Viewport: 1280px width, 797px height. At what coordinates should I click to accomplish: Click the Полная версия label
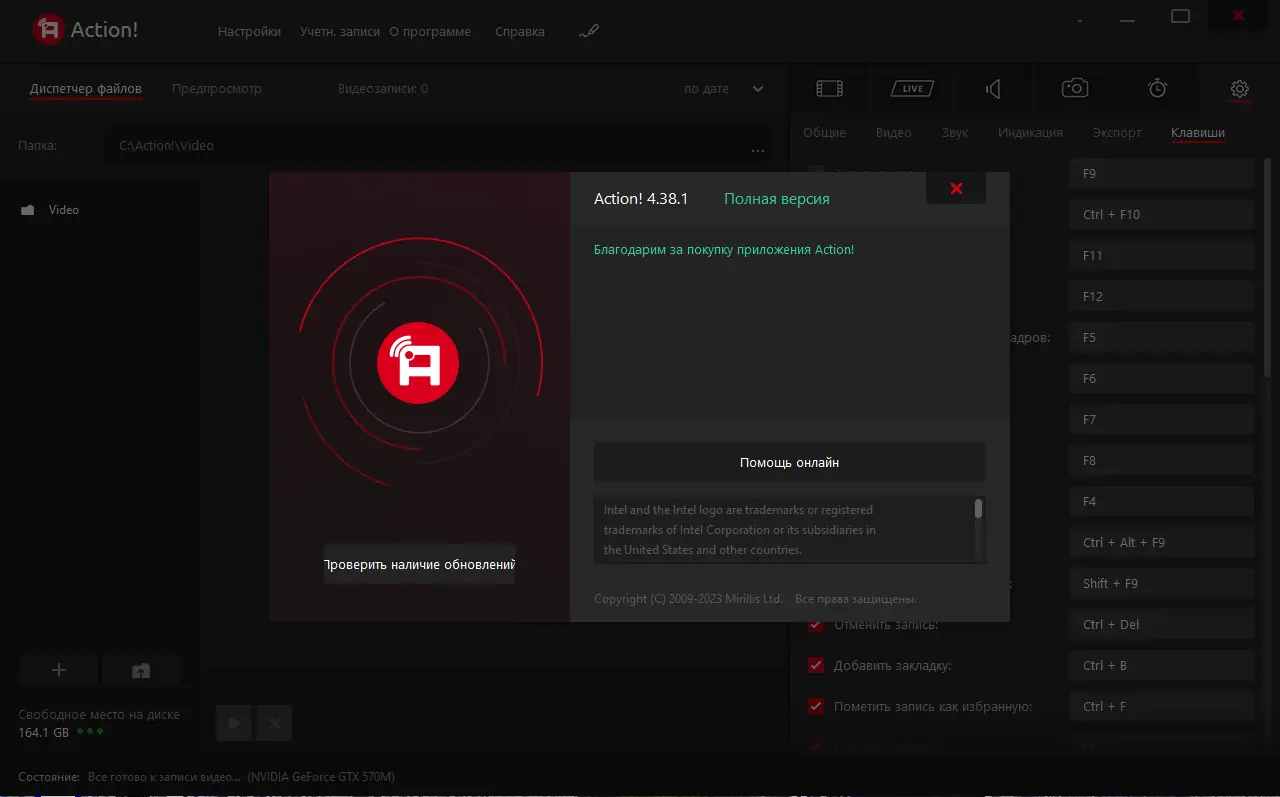tap(777, 199)
